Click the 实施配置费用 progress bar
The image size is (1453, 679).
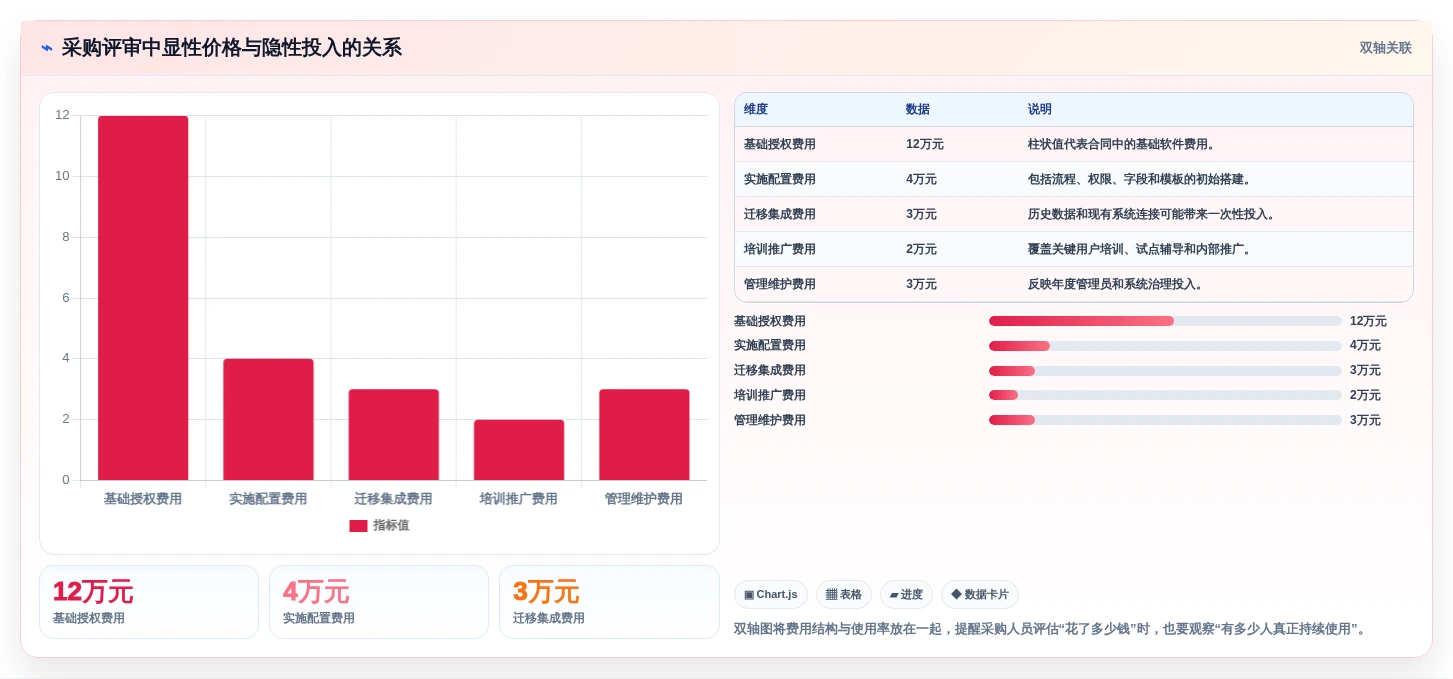point(1165,346)
